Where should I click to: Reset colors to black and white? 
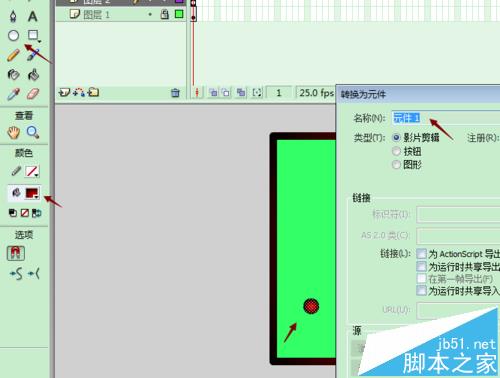pos(13,213)
